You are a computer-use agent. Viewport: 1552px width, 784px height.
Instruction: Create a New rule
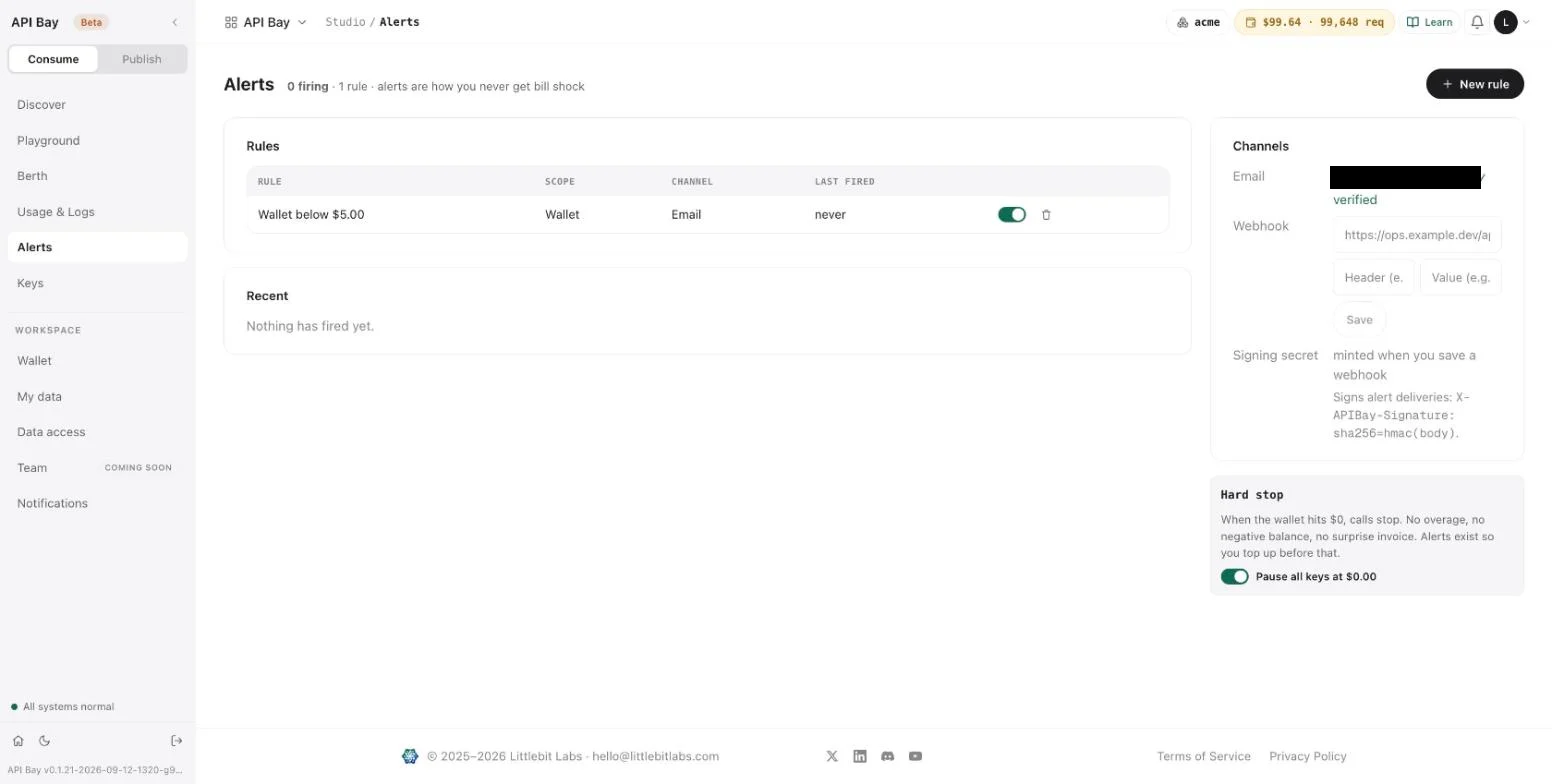point(1475,84)
